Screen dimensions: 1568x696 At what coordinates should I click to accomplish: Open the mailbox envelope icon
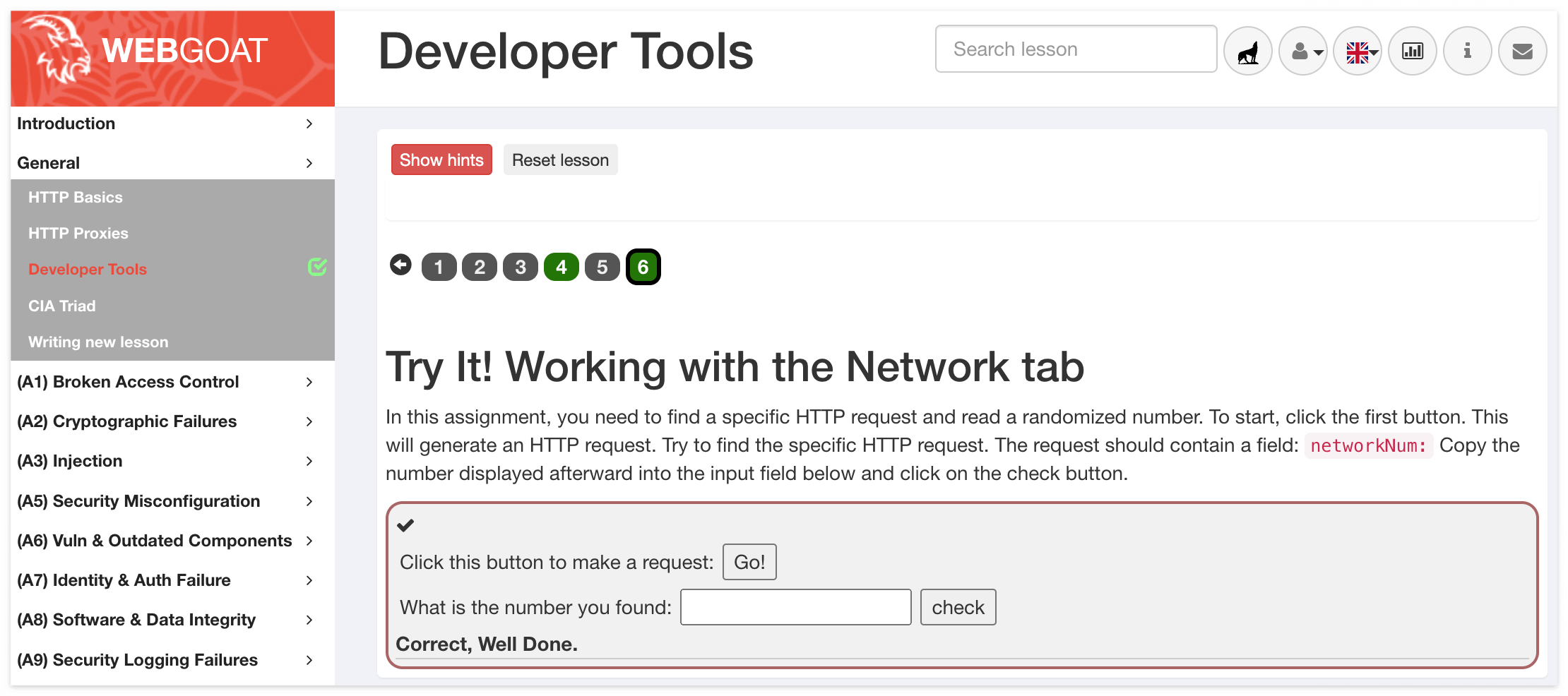[1523, 51]
